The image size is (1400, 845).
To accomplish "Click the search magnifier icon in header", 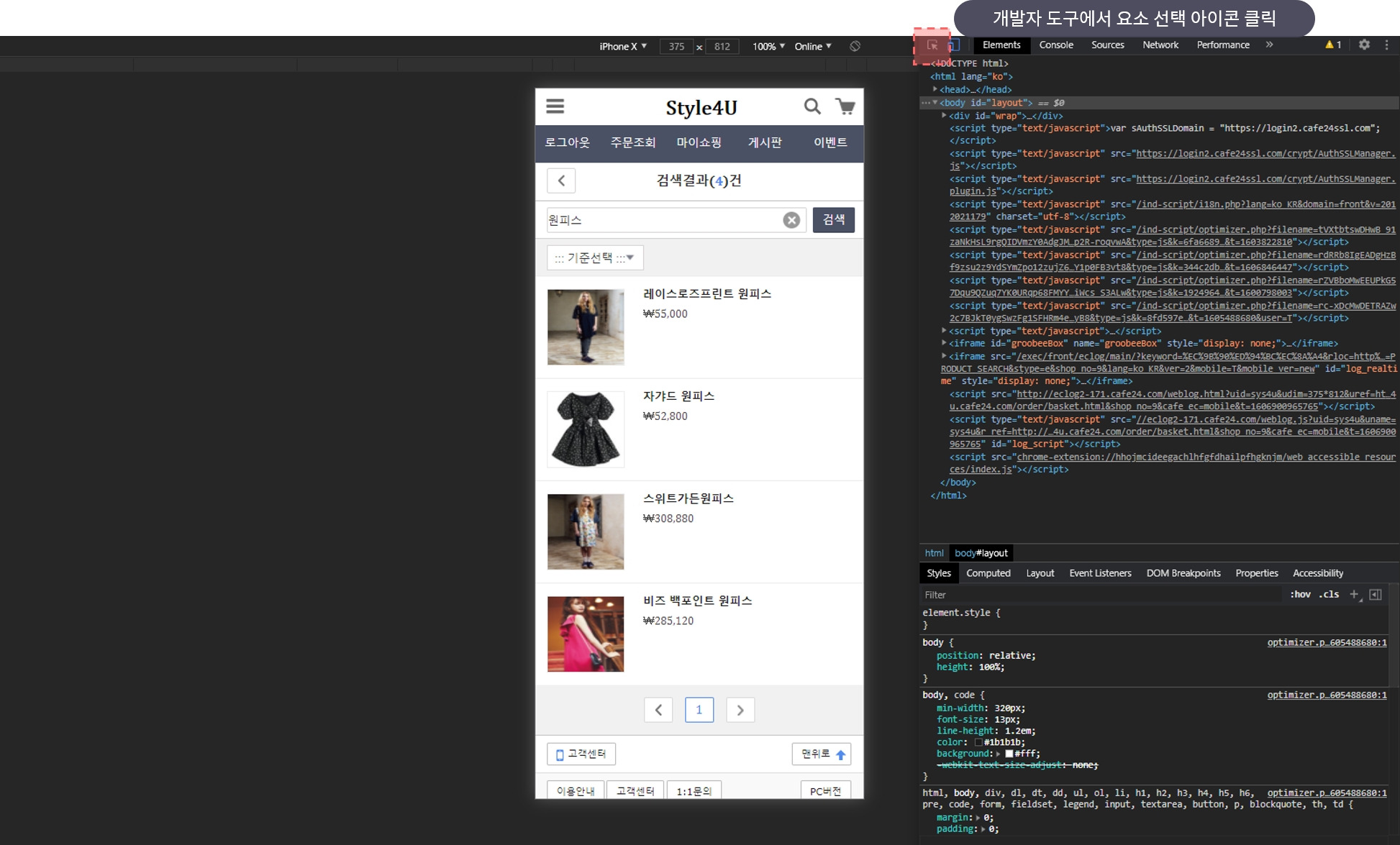I will pos(812,106).
